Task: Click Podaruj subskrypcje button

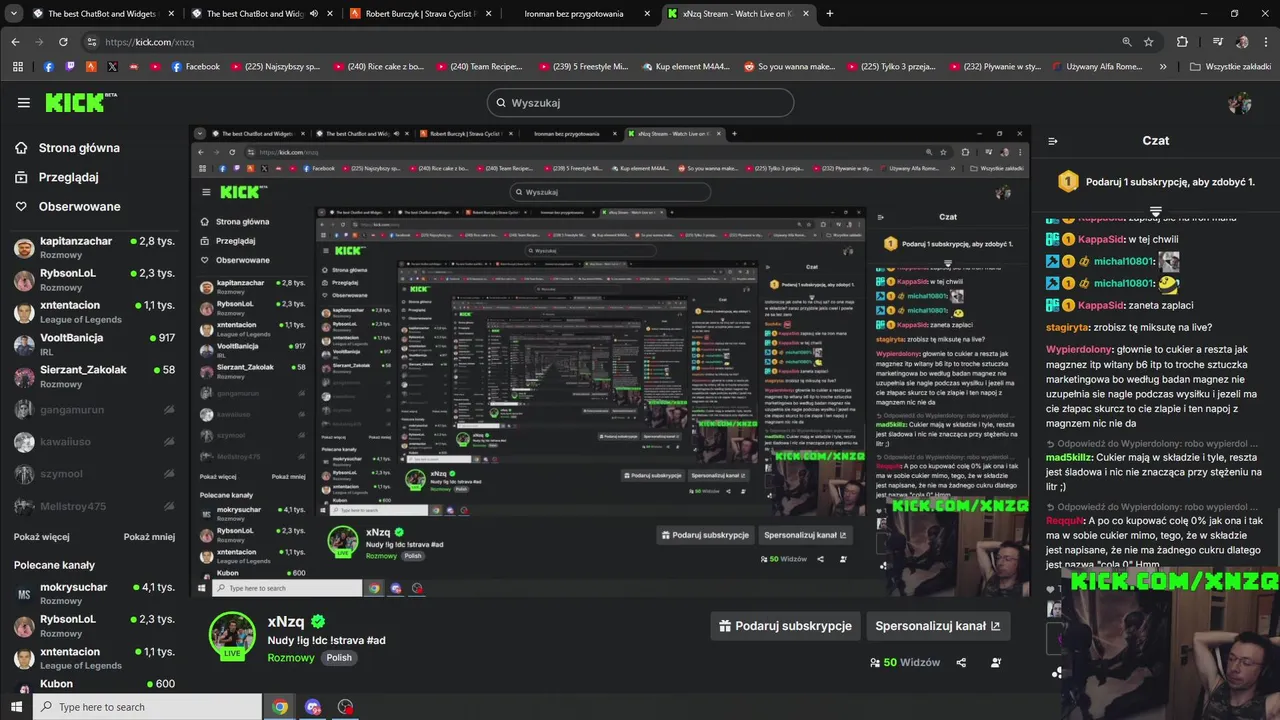Action: point(785,626)
